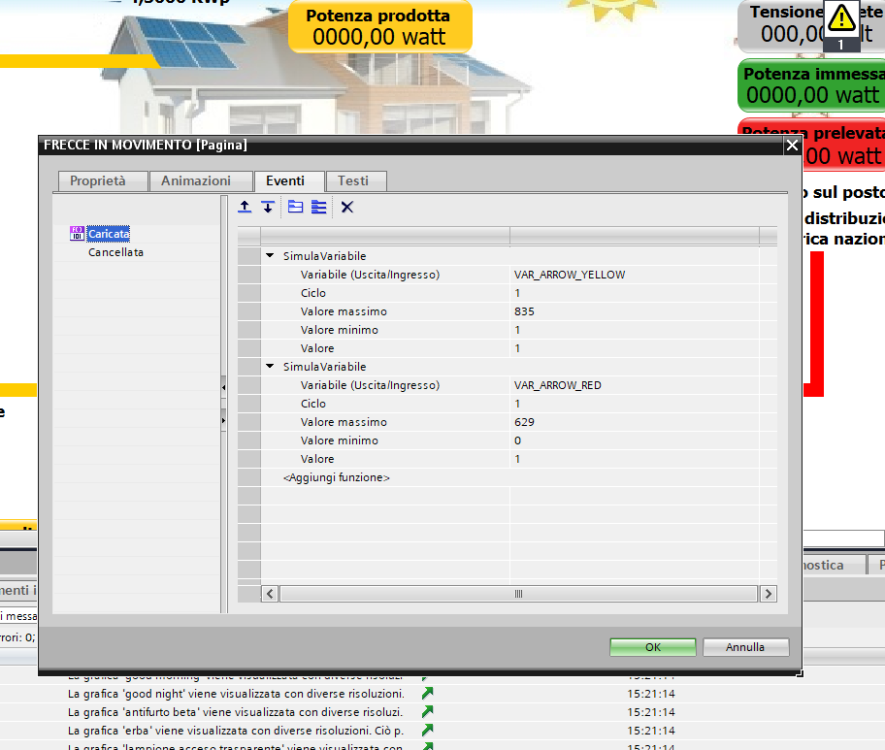Click green go-to arrow beside 'antifurto beta' message

click(x=428, y=711)
